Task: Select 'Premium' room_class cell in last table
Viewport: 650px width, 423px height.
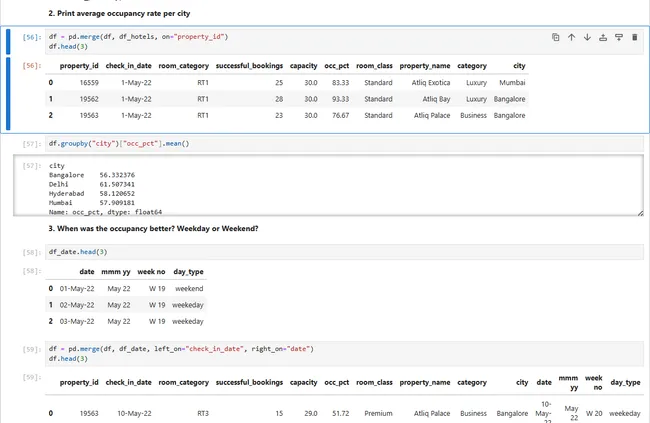Action: click(x=378, y=413)
